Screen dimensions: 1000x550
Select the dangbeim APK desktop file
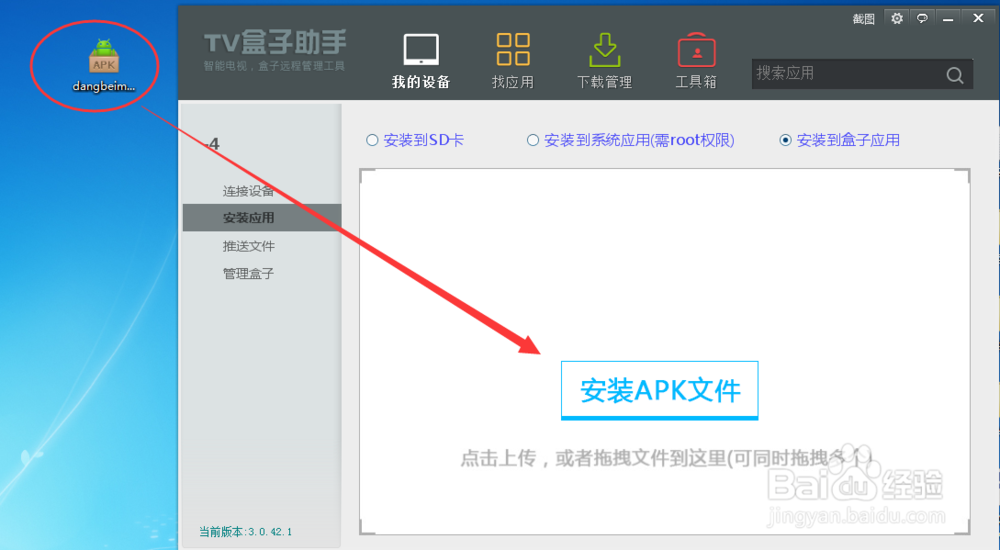point(103,66)
